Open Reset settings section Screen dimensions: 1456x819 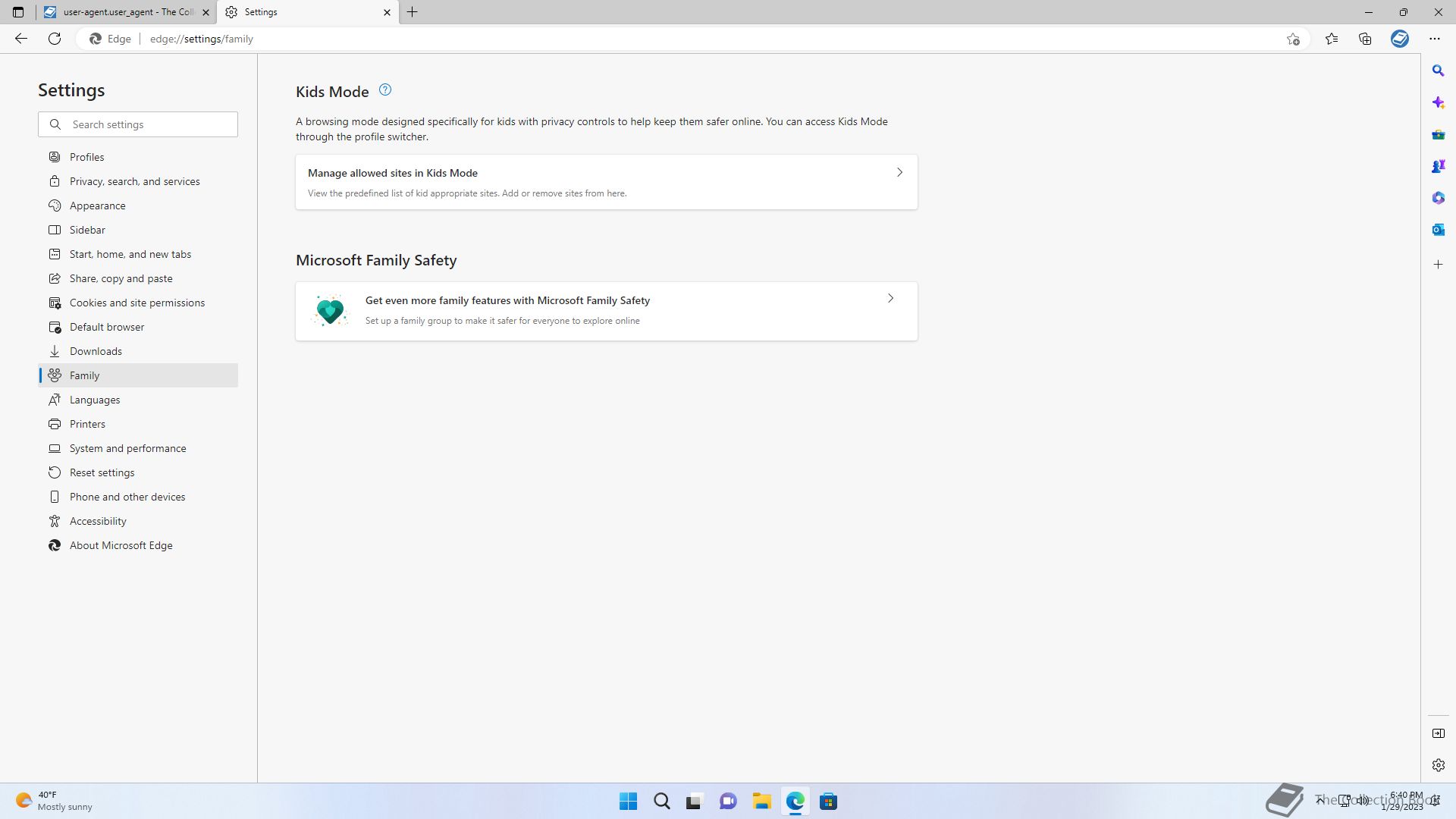coord(138,472)
